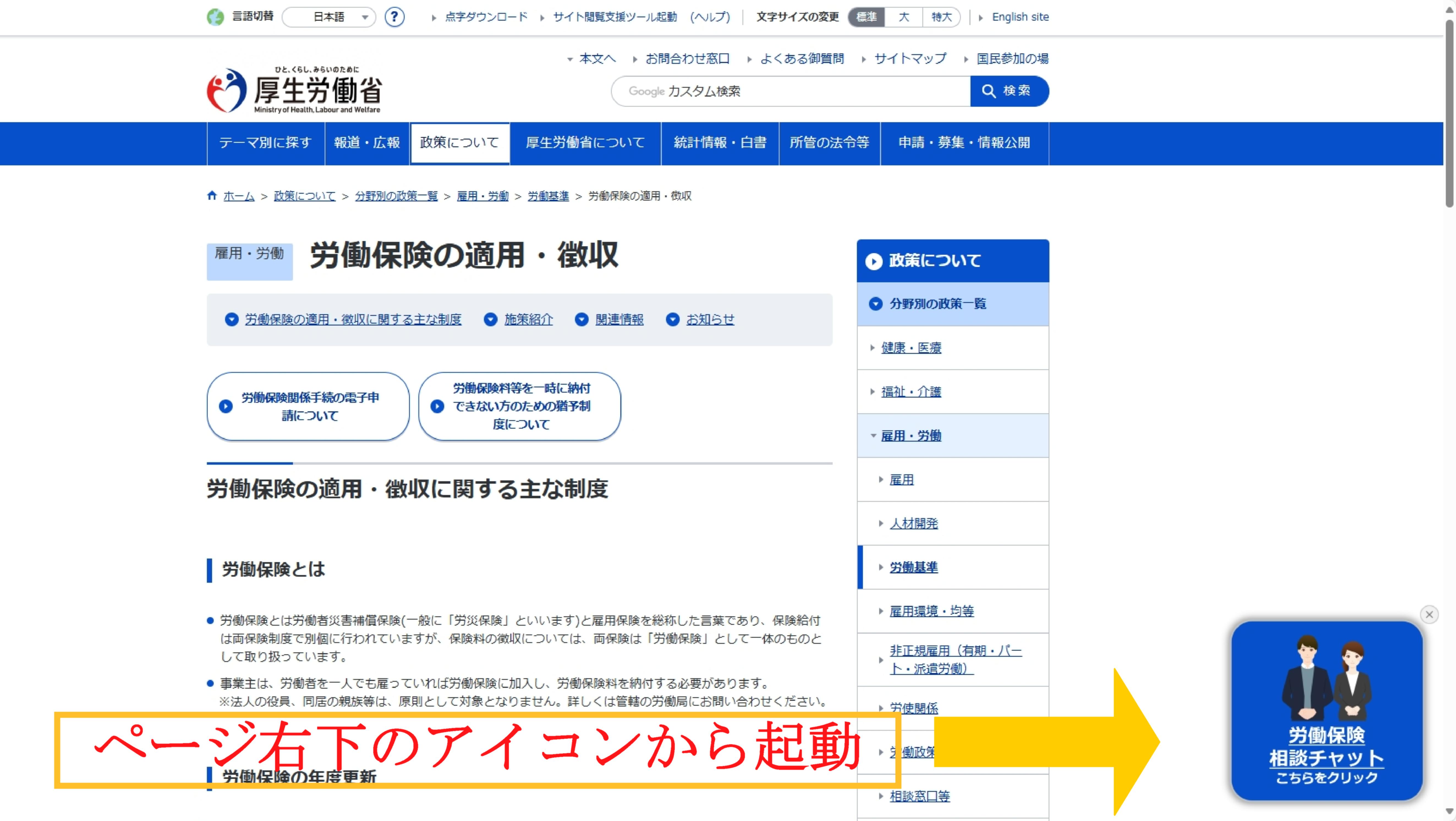Viewport: 1456px width, 821px height.
Task: Click the language help question mark icon
Action: [x=394, y=17]
